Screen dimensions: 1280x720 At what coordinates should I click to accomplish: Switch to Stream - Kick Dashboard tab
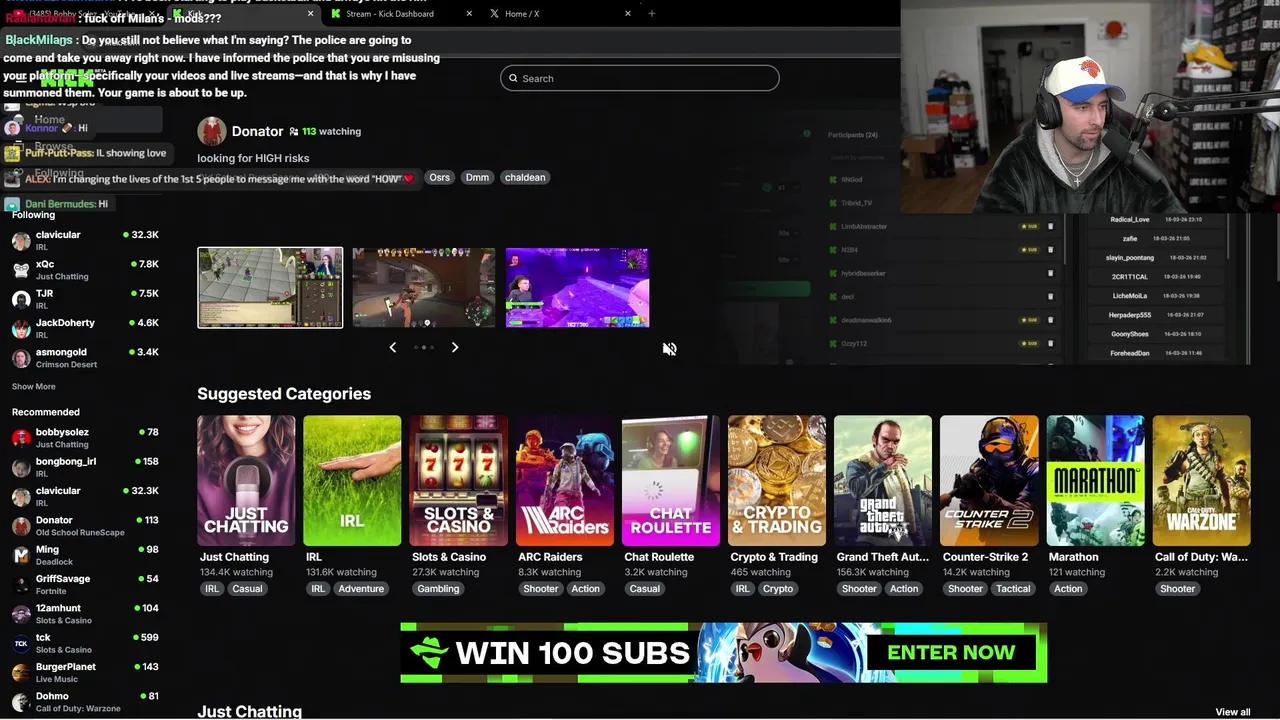click(398, 13)
